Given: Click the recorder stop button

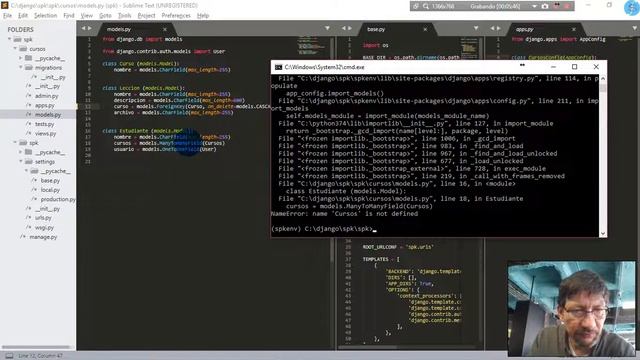Looking at the screenshot, I should click(x=567, y=6).
